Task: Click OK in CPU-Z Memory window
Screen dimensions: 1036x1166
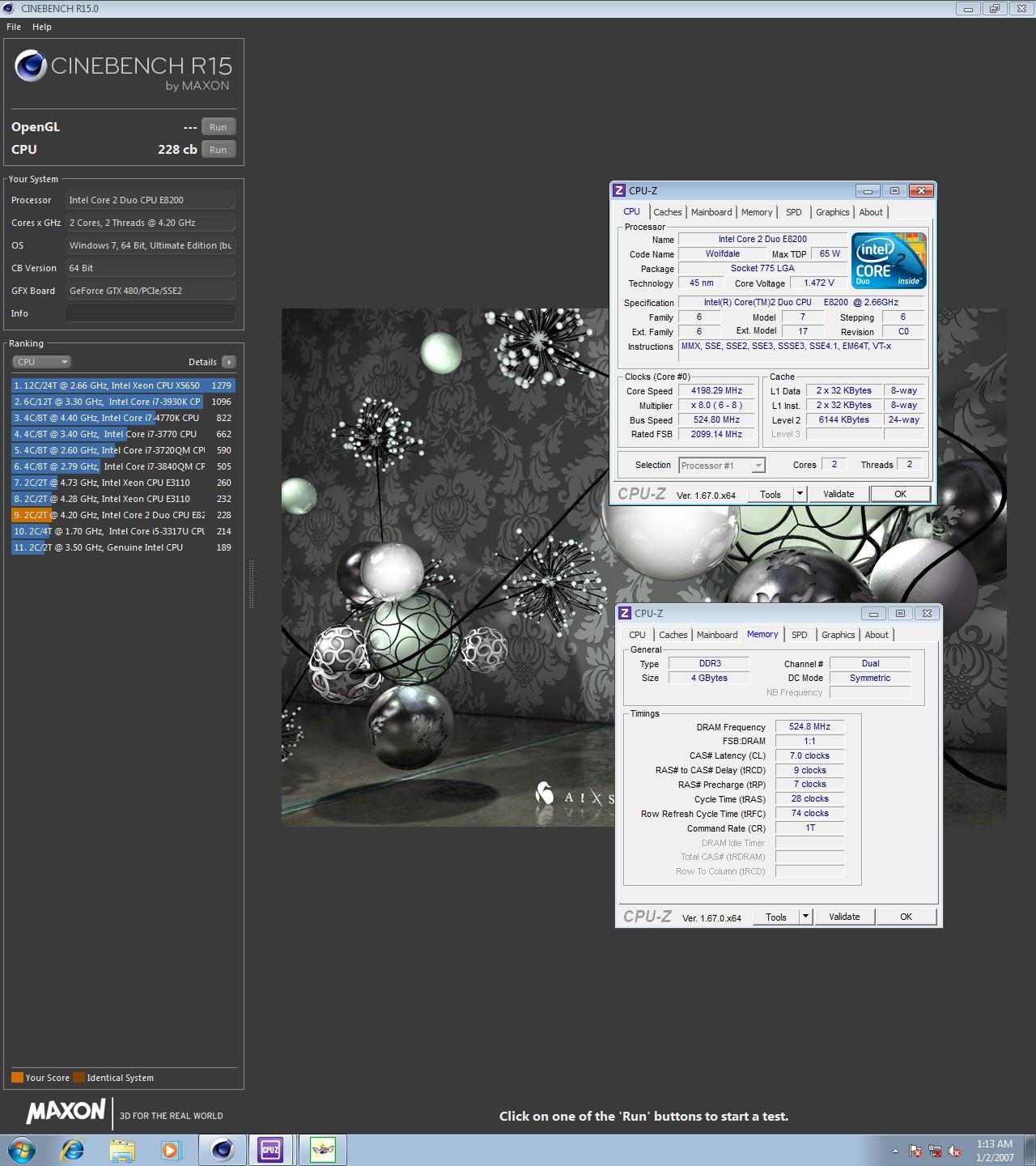Action: [906, 917]
